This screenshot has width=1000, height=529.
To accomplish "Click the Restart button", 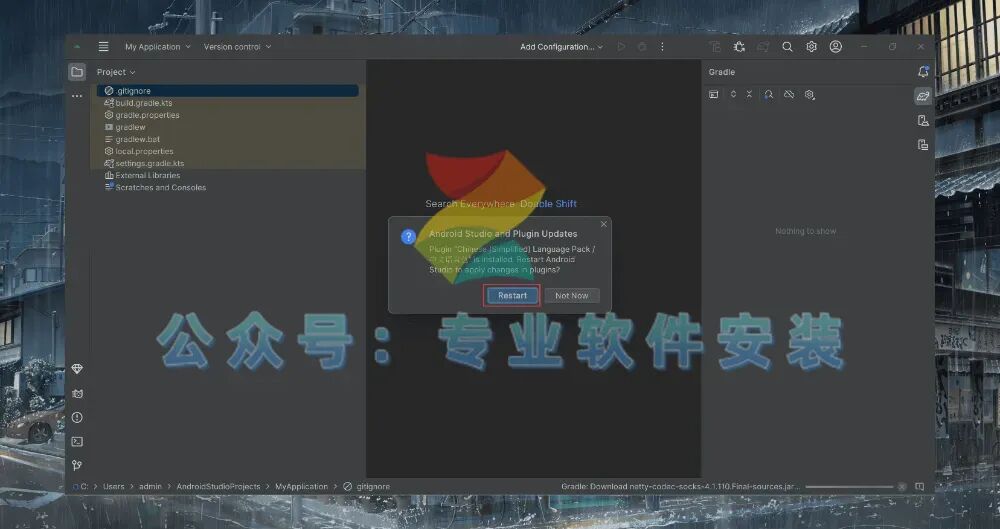I will 512,295.
